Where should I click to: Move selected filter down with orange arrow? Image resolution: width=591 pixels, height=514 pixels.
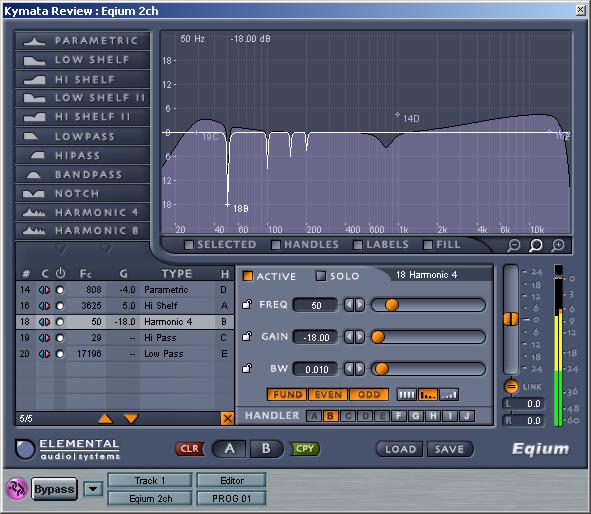coord(131,419)
